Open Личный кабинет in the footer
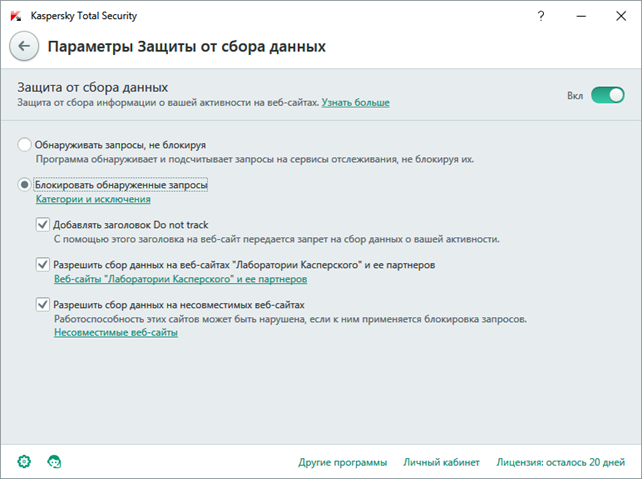The width and height of the screenshot is (642, 479). coord(441,462)
